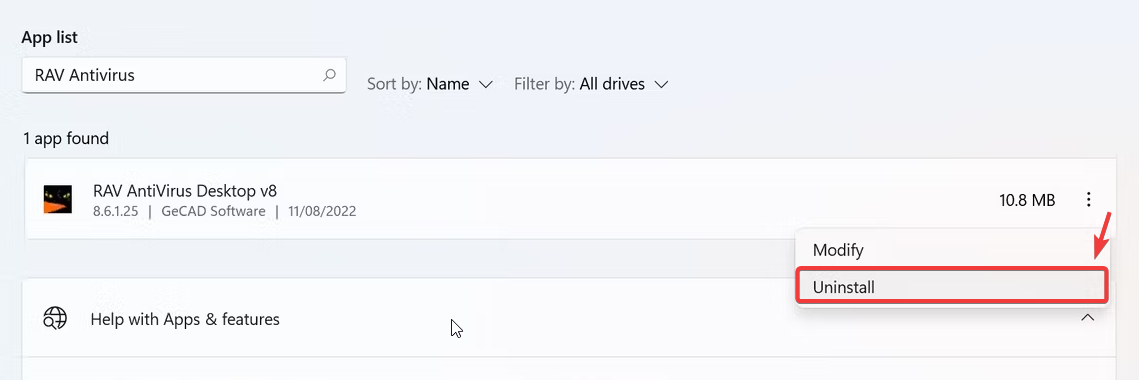
Task: Click the Sort by chevron arrow
Action: (x=487, y=84)
